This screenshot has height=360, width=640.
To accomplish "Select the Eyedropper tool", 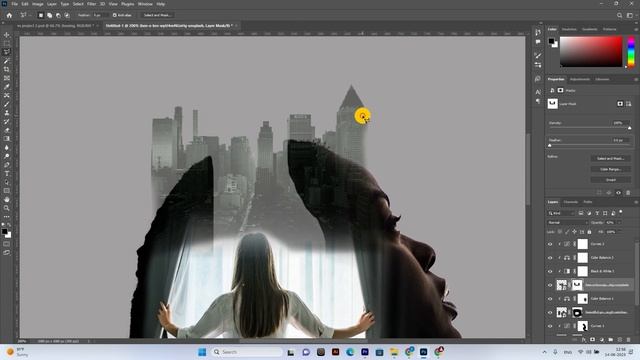I will click(7, 87).
